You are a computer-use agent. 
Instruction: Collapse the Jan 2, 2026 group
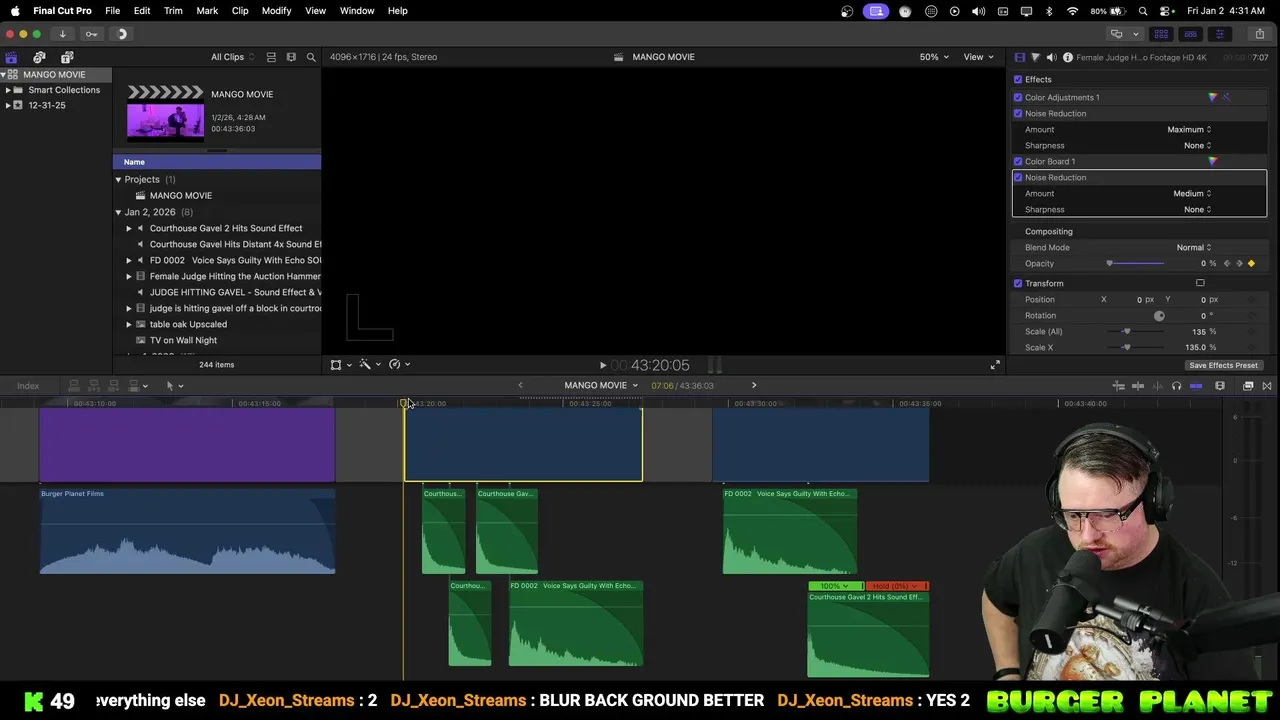tap(118, 212)
